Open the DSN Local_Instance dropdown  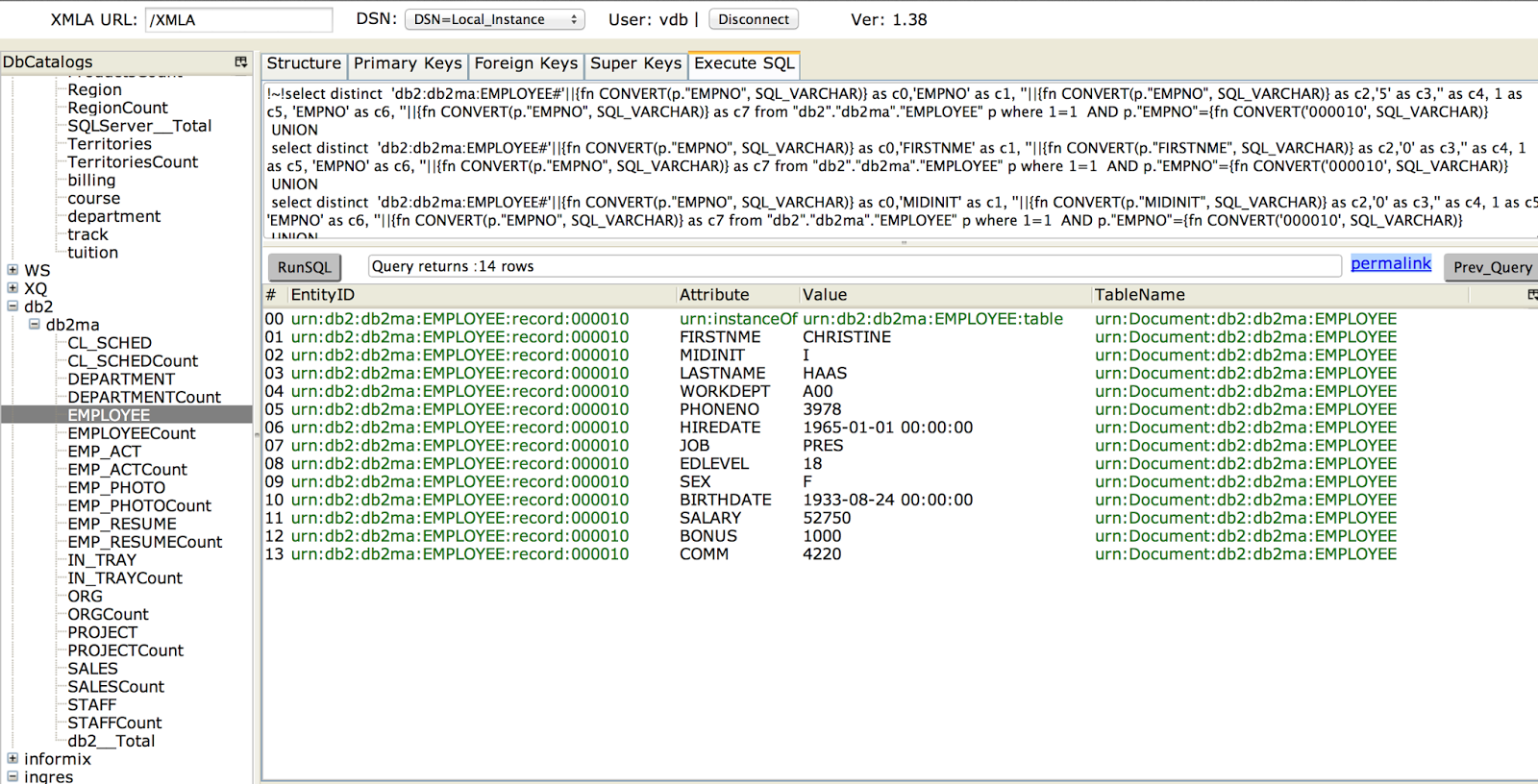click(495, 19)
